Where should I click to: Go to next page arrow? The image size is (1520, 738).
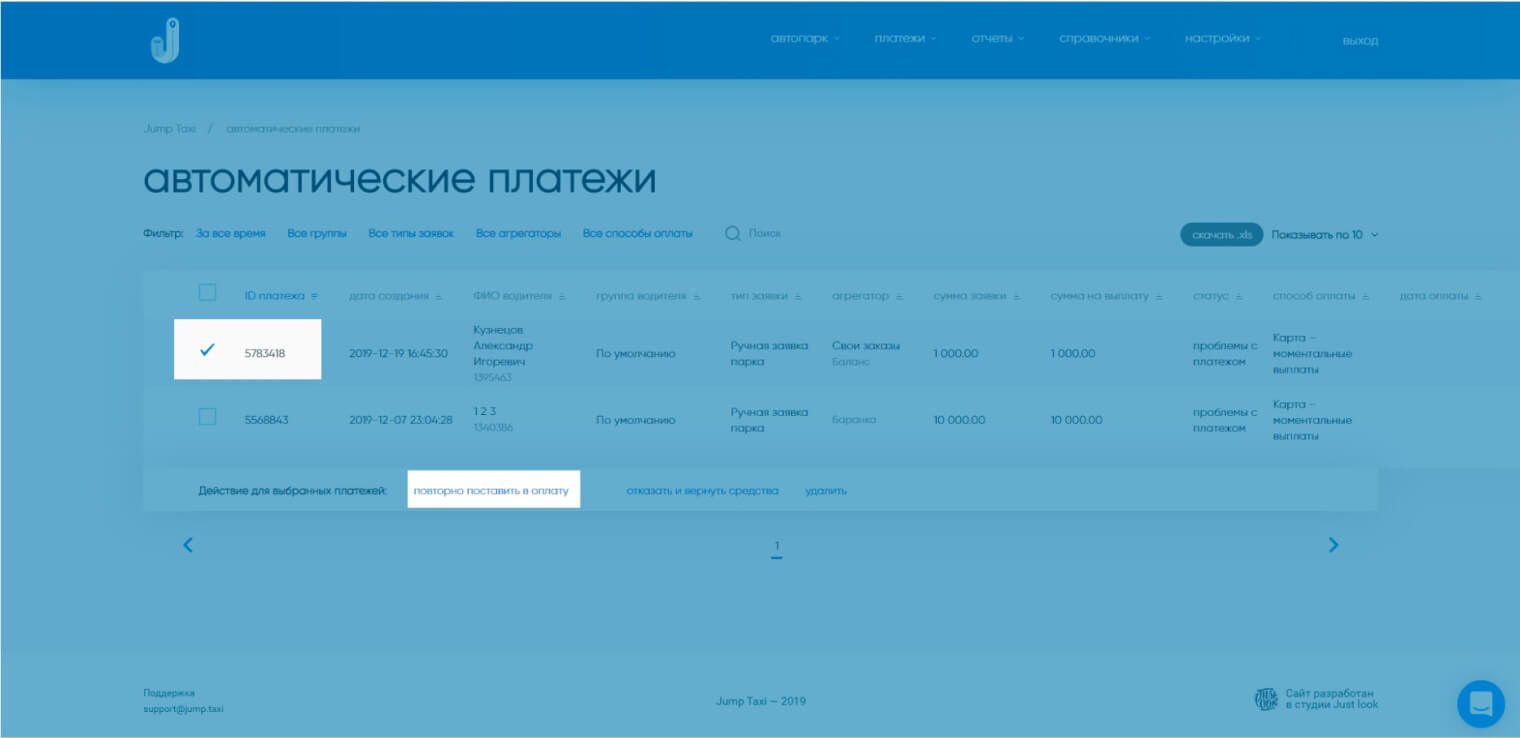[1332, 545]
